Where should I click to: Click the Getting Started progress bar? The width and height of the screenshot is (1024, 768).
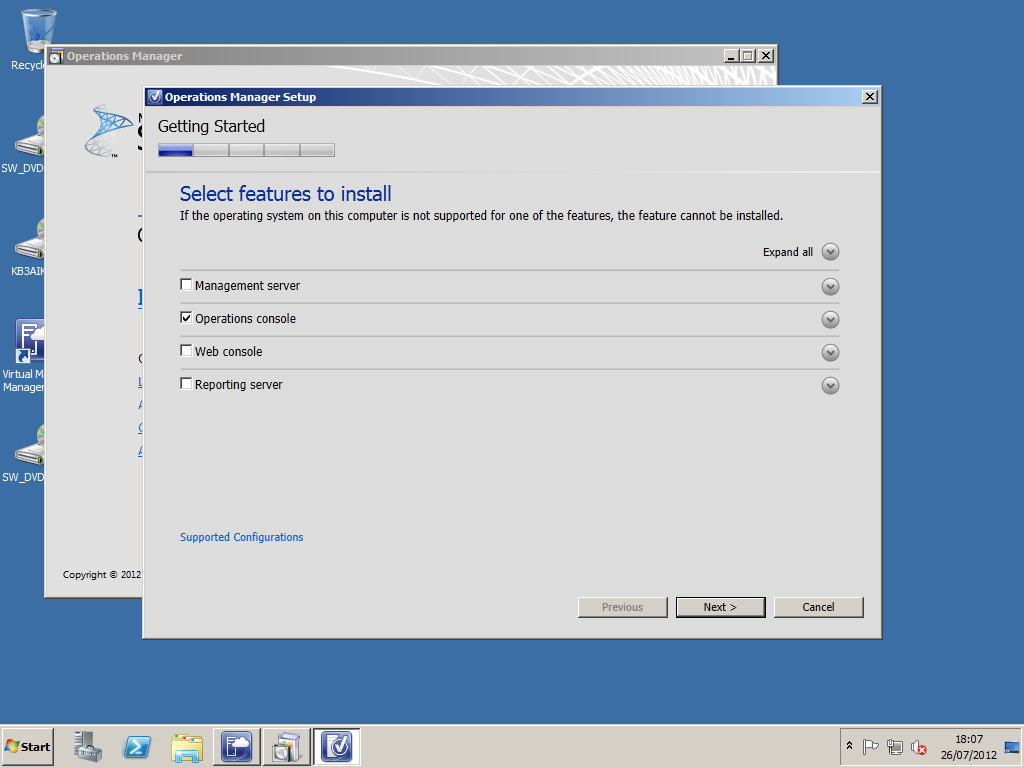246,150
